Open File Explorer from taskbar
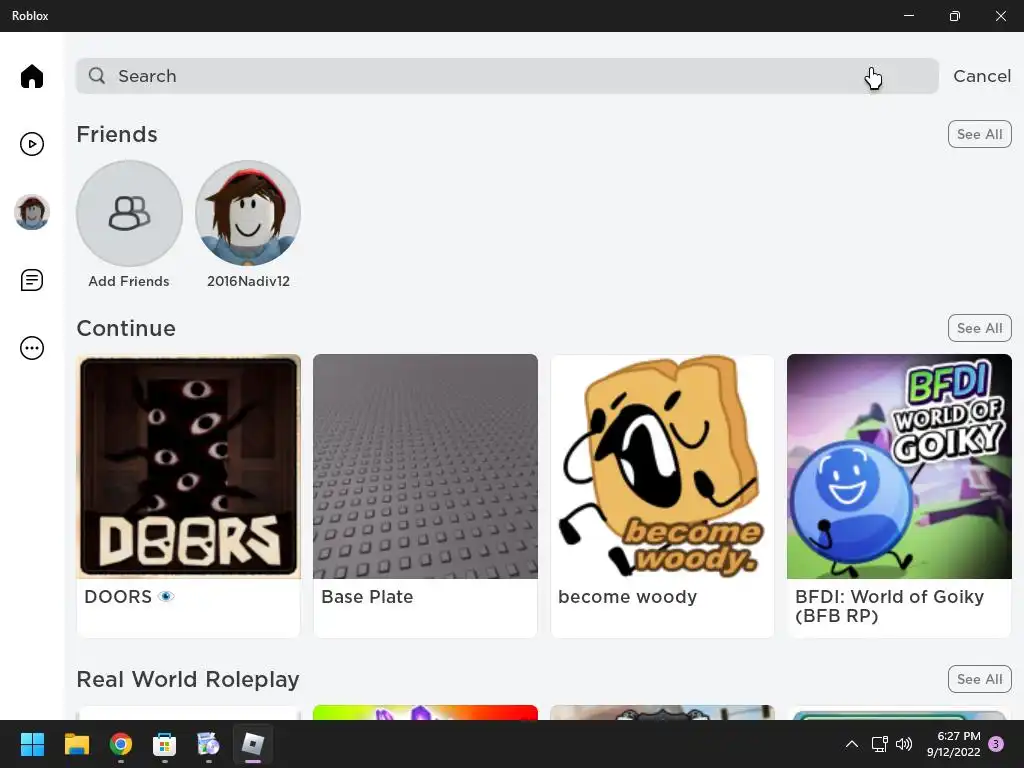The image size is (1024, 768). [x=76, y=744]
